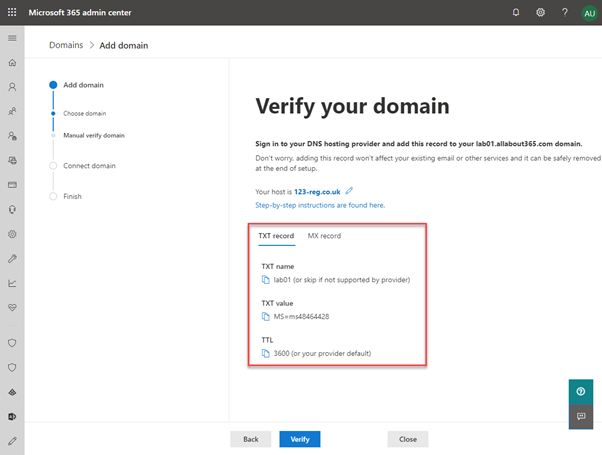Go to Home in the sidebar
This screenshot has width=602, height=455.
(12, 62)
